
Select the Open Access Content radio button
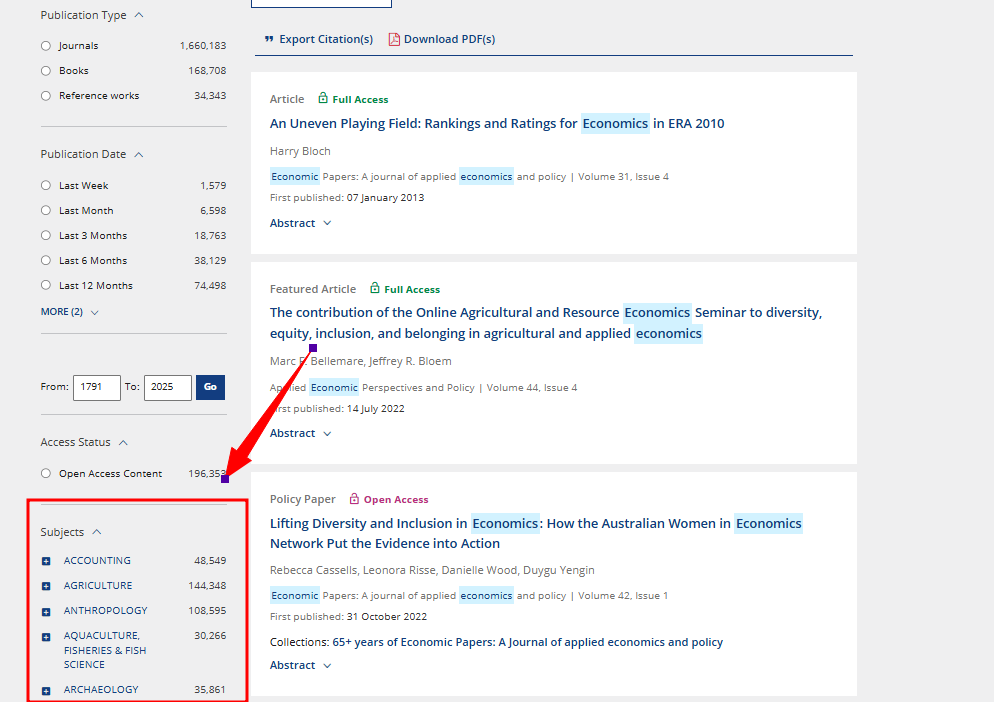pyautogui.click(x=46, y=474)
